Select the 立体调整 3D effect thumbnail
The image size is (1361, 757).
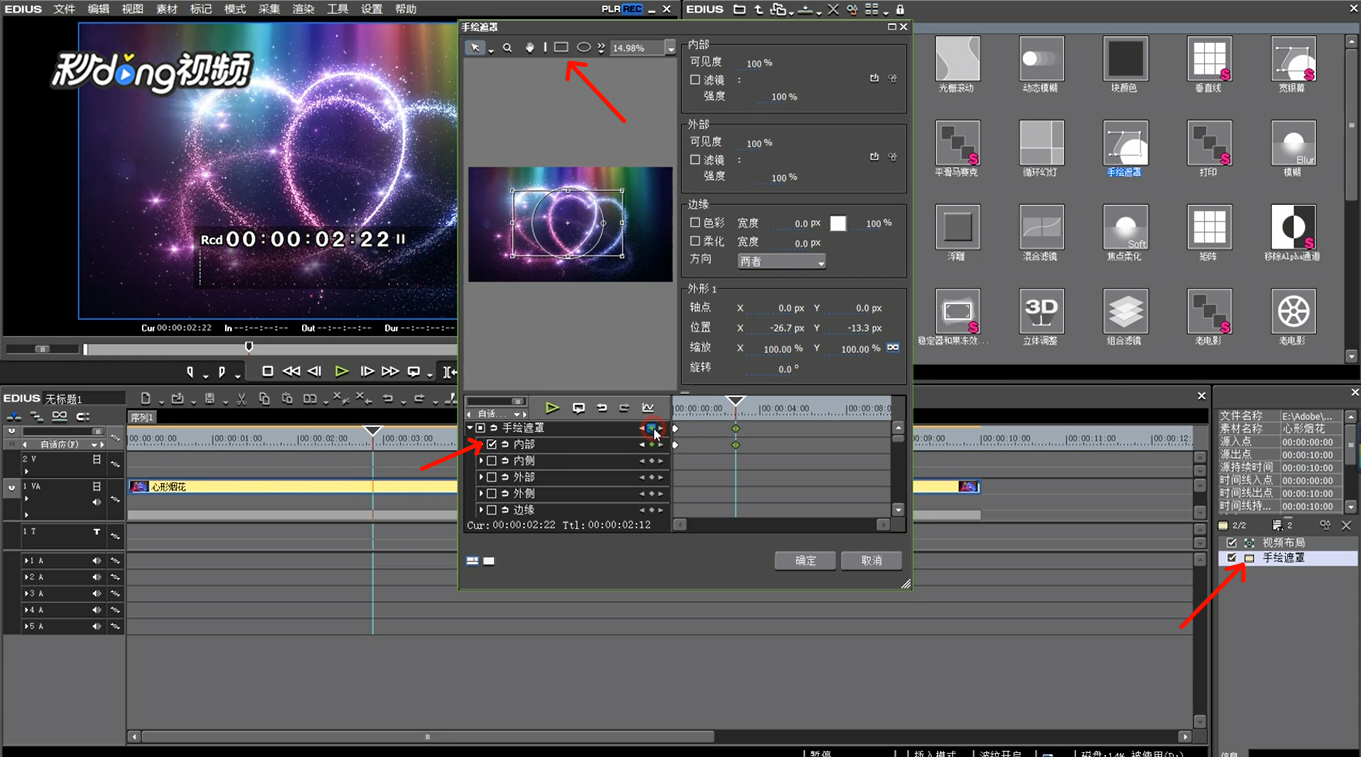click(x=1041, y=318)
